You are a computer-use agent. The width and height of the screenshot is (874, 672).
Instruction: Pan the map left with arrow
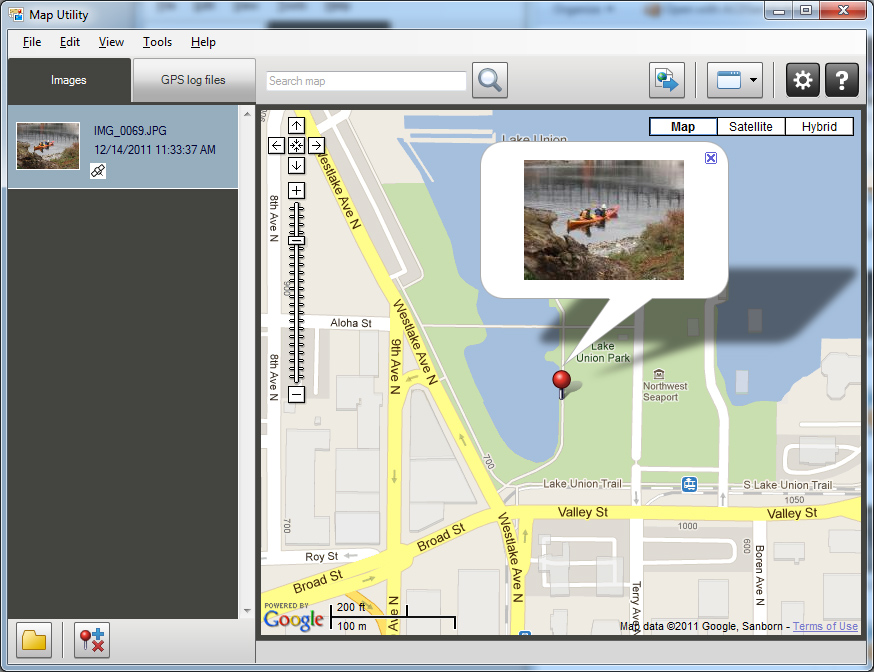pos(276,145)
